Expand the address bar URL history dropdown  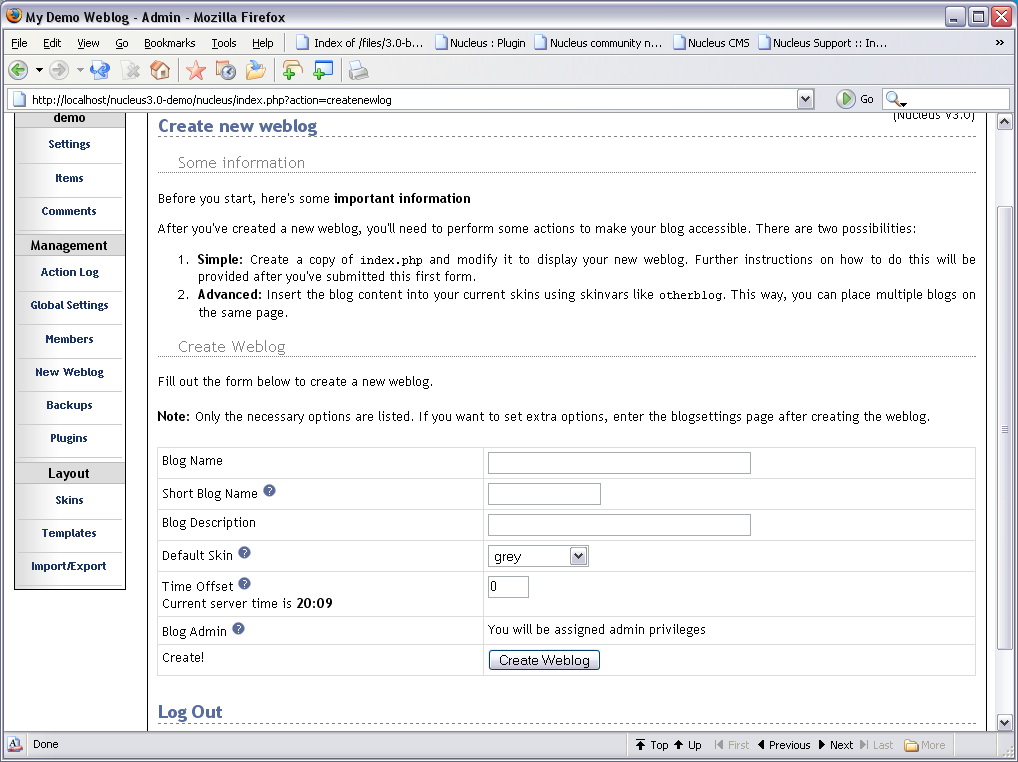pyautogui.click(x=806, y=99)
